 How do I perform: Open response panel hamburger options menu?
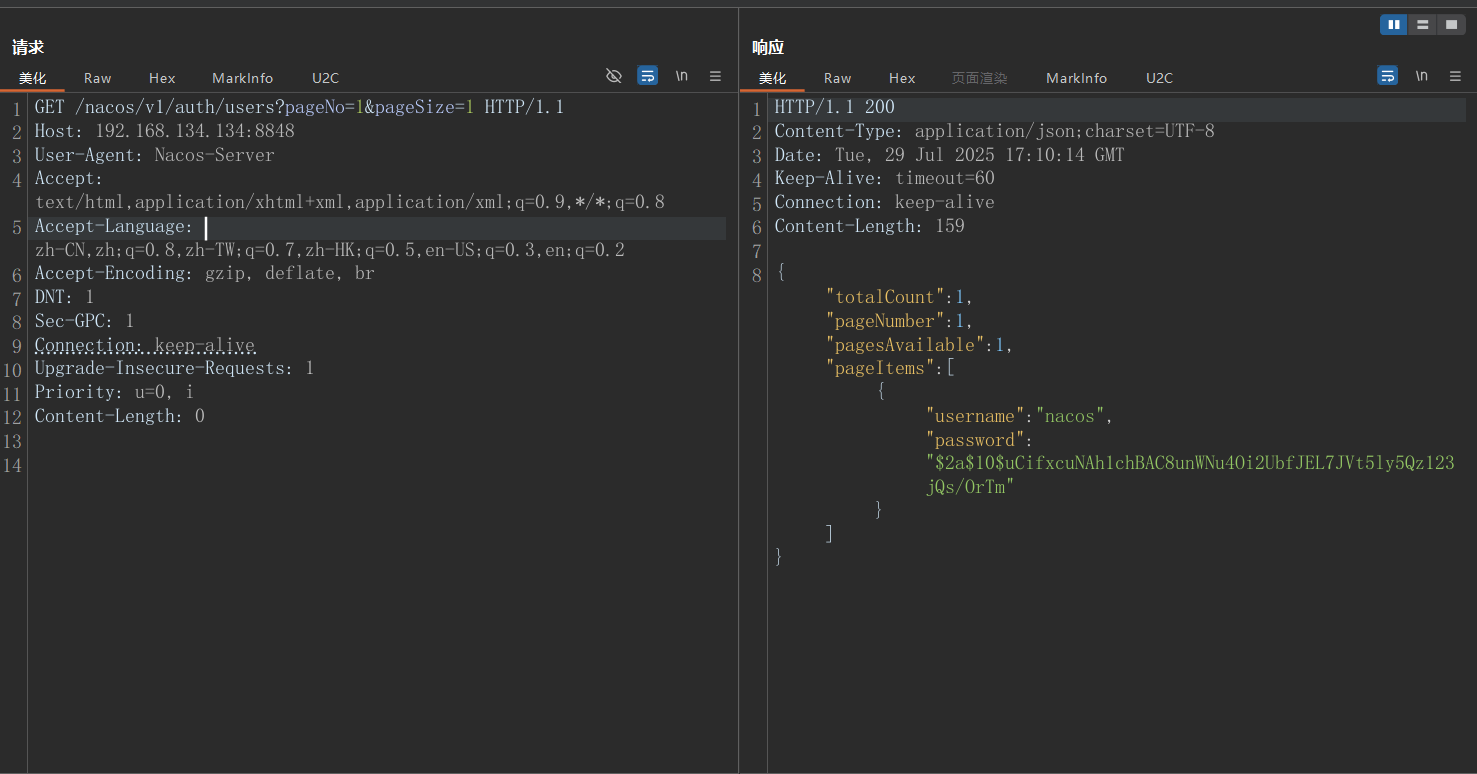coord(1455,76)
